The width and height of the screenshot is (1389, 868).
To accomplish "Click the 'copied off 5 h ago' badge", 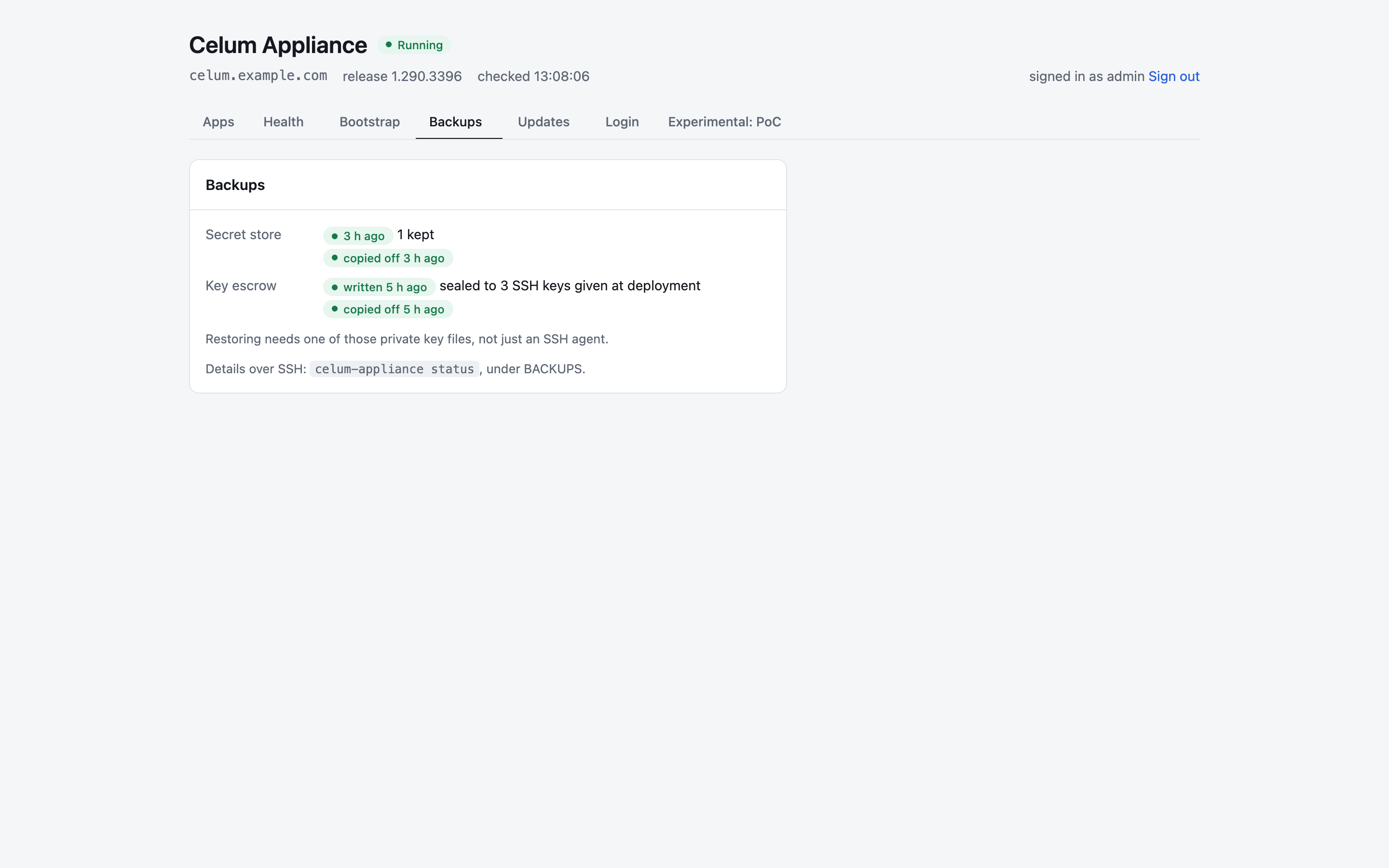I will pyautogui.click(x=388, y=310).
